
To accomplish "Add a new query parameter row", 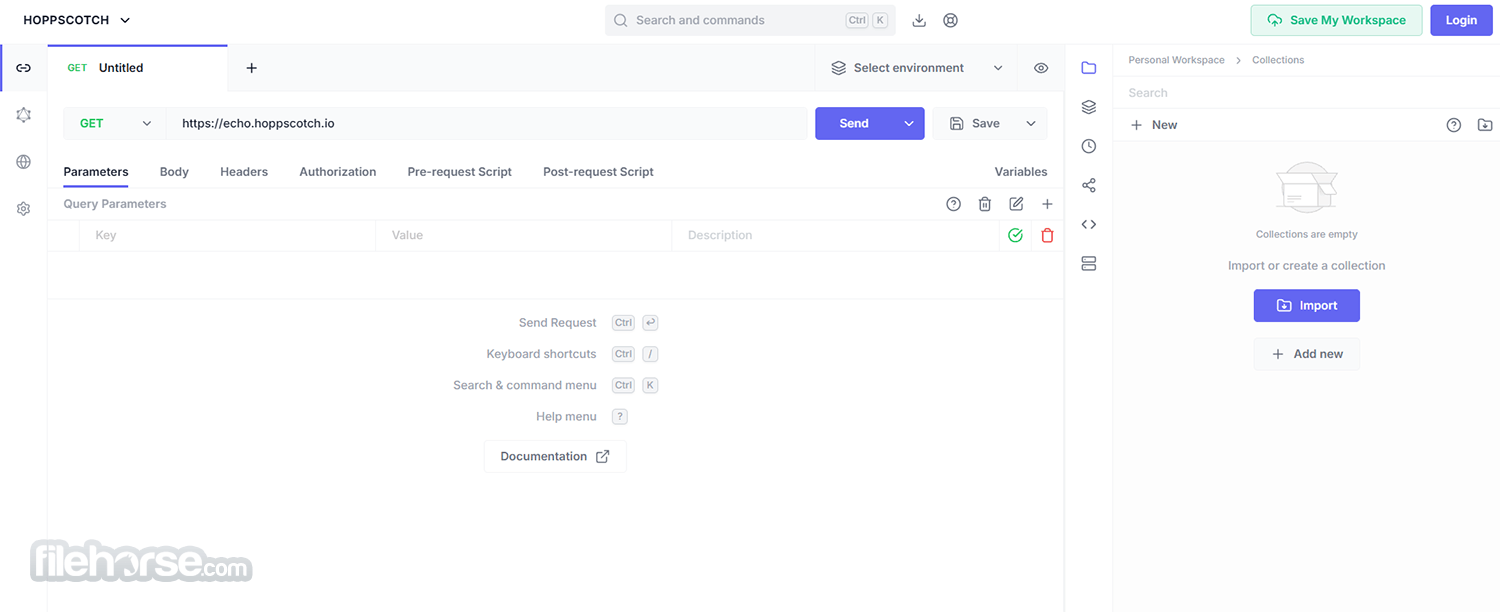I will pos(1047,204).
